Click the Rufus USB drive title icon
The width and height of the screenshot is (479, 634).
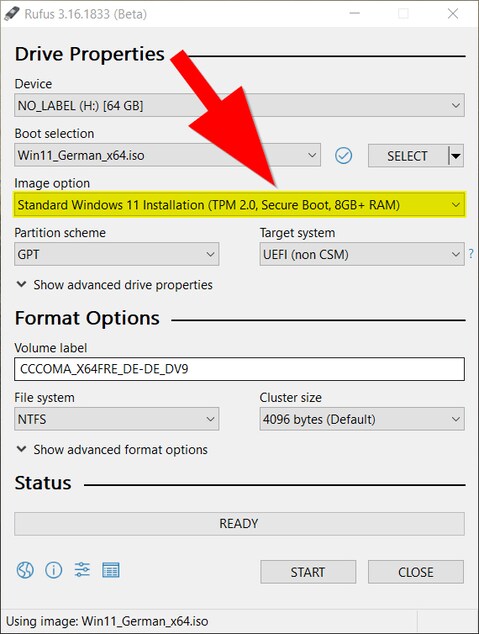coord(12,13)
